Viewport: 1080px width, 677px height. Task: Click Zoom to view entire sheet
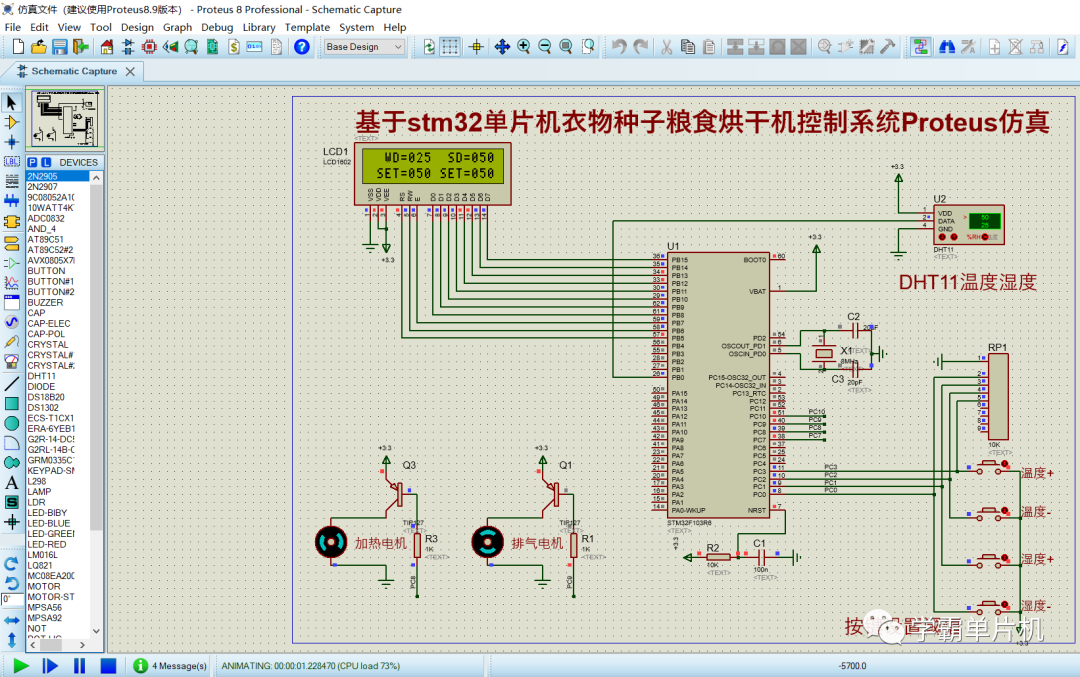click(566, 47)
